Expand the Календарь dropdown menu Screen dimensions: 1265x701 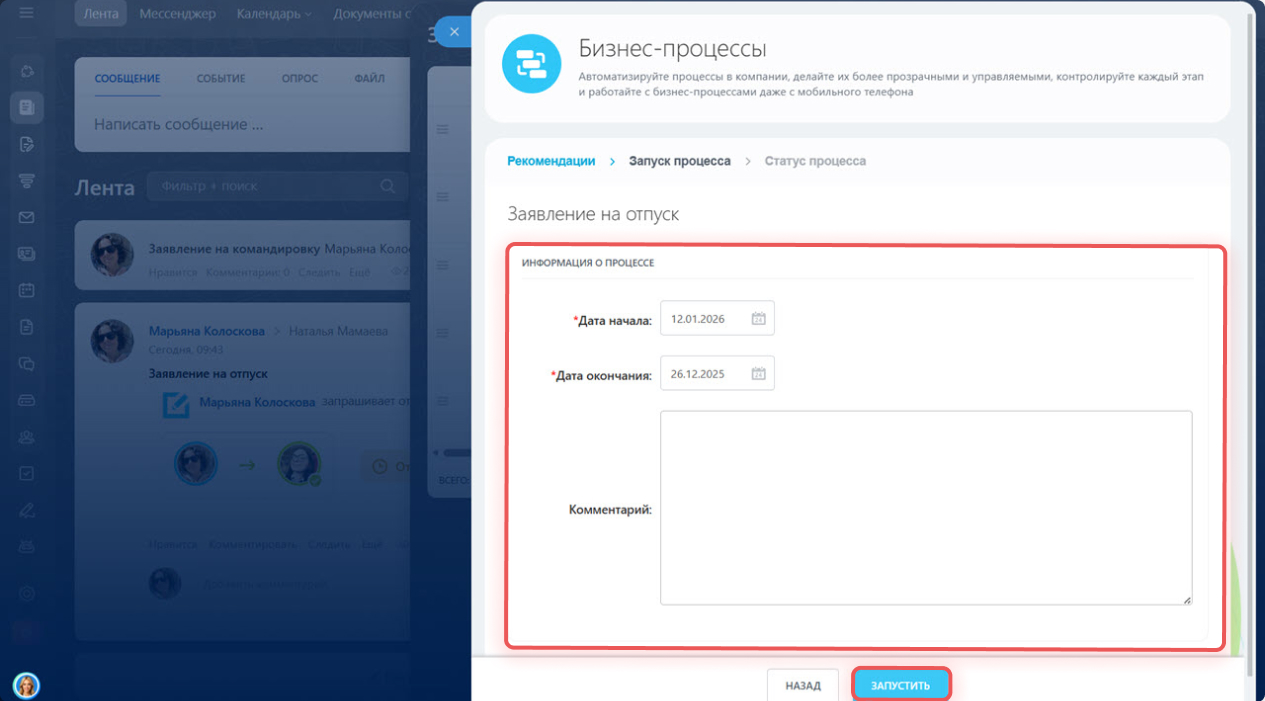274,14
